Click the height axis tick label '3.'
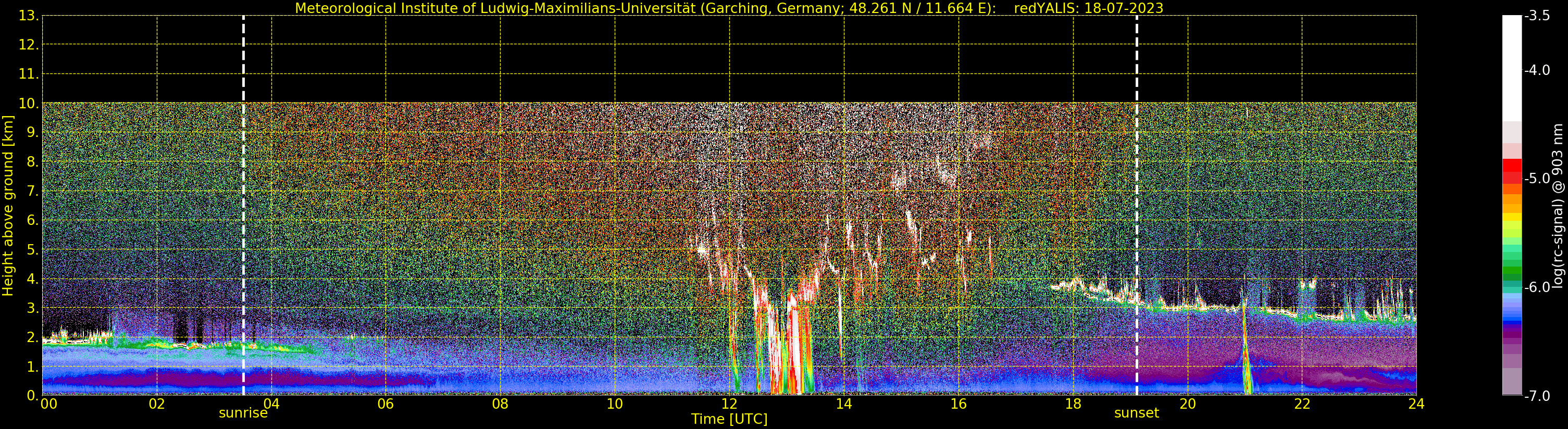Viewport: 1568px width, 429px height. pos(32,308)
